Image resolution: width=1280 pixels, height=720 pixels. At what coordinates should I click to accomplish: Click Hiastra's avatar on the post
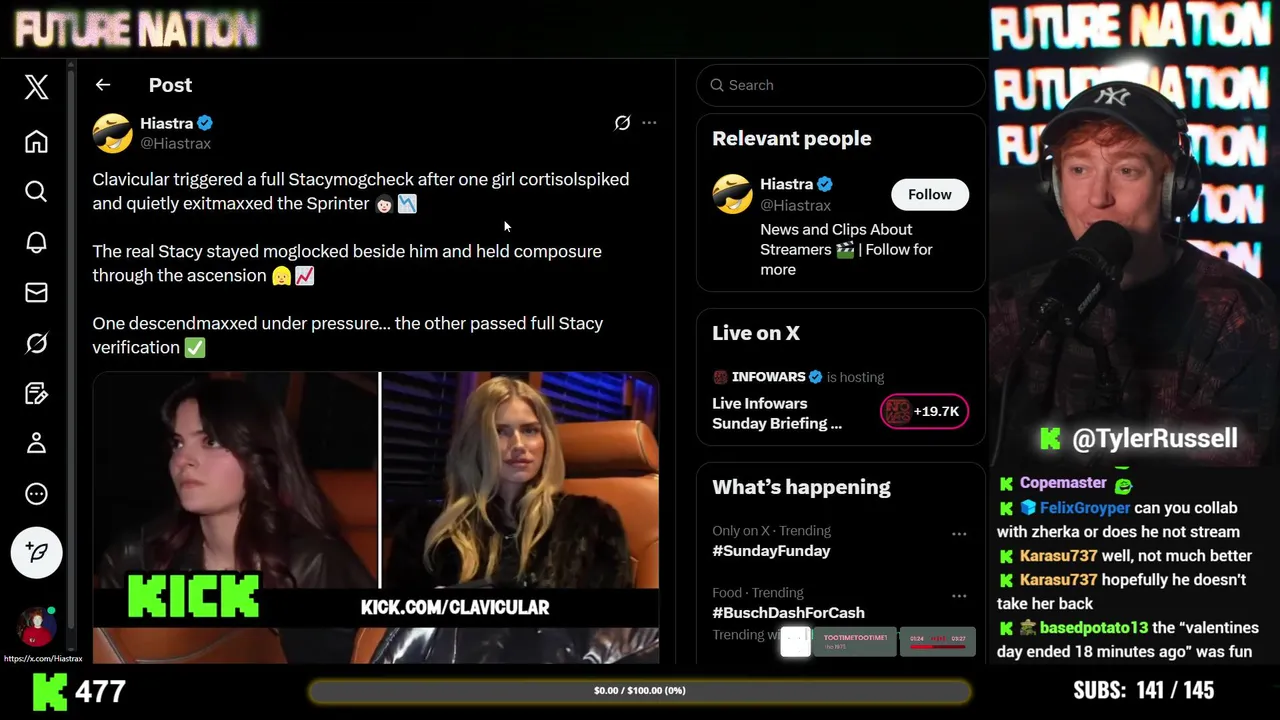113,133
